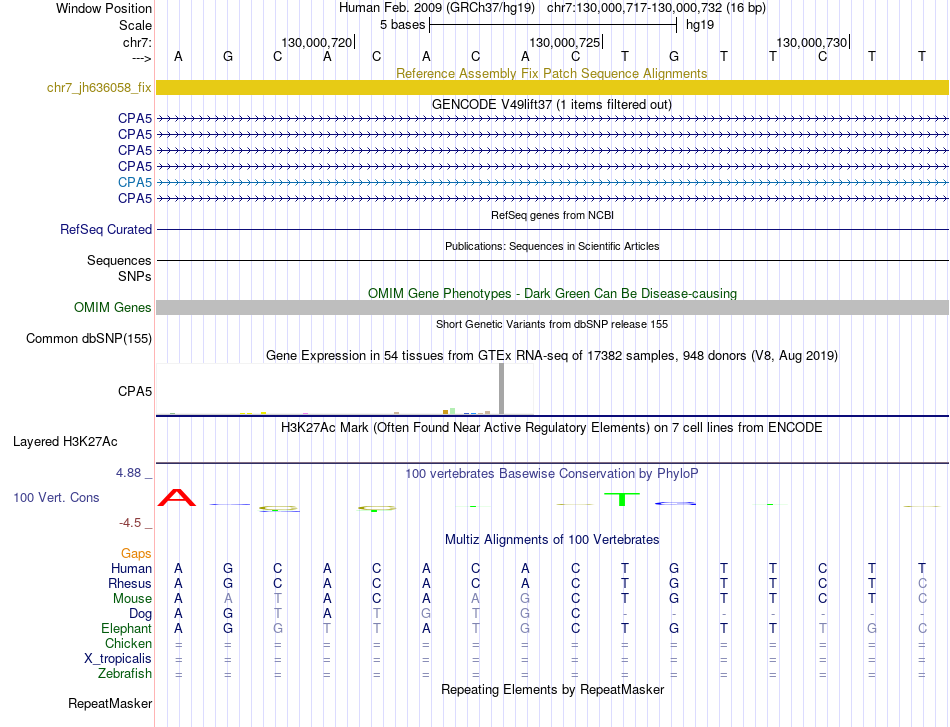
Task: Click the "hg19" label beside the scale bar
Action: 700,25
